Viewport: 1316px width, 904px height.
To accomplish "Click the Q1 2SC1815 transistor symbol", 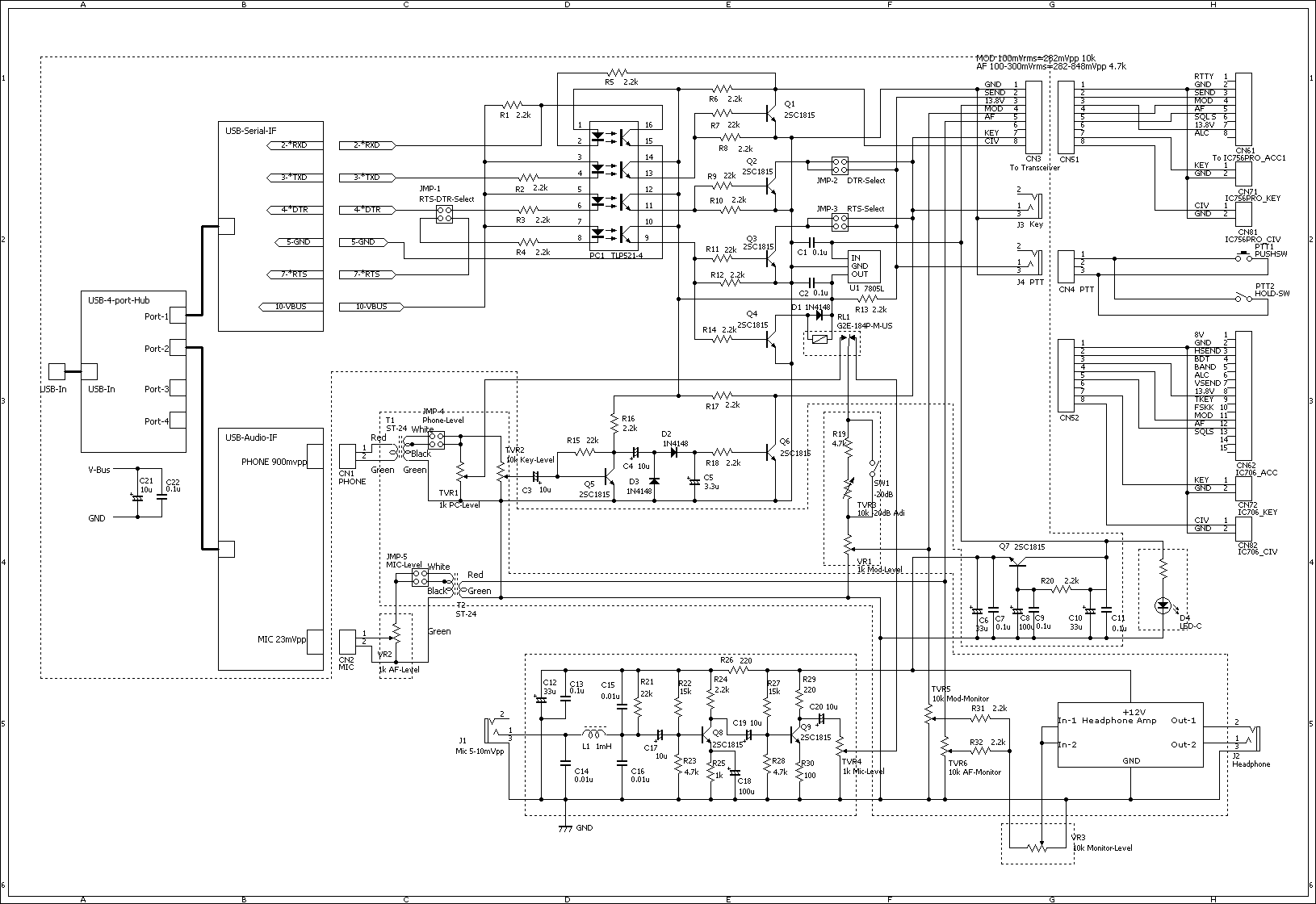I will [770, 115].
